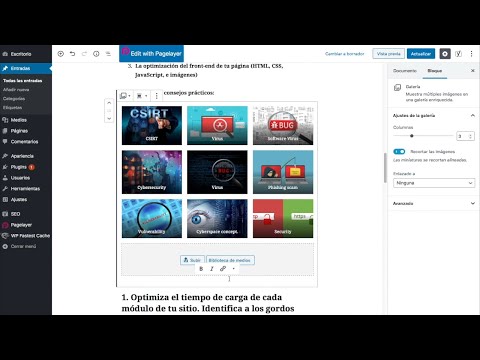The height and width of the screenshot is (360, 480).
Task: Open the settings gear panel
Action: pos(445,54)
